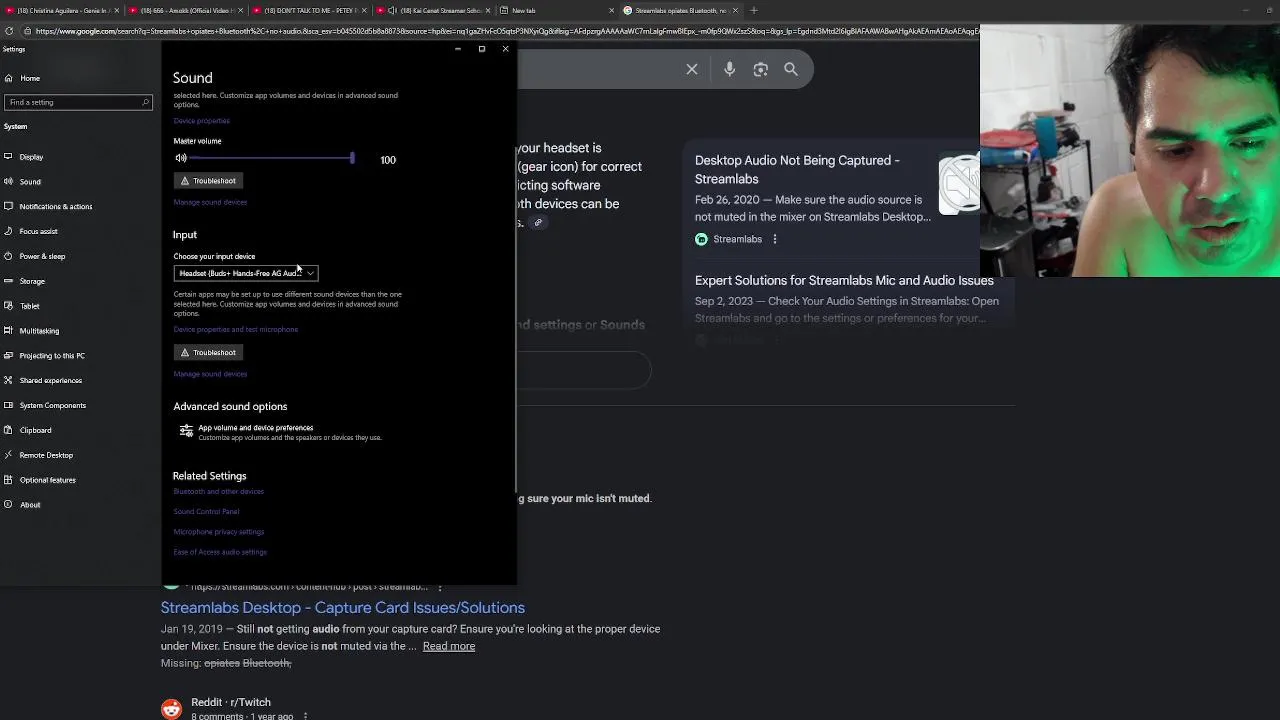Click input Troubleshoot button
Viewport: 1280px width, 720px height.
point(208,353)
